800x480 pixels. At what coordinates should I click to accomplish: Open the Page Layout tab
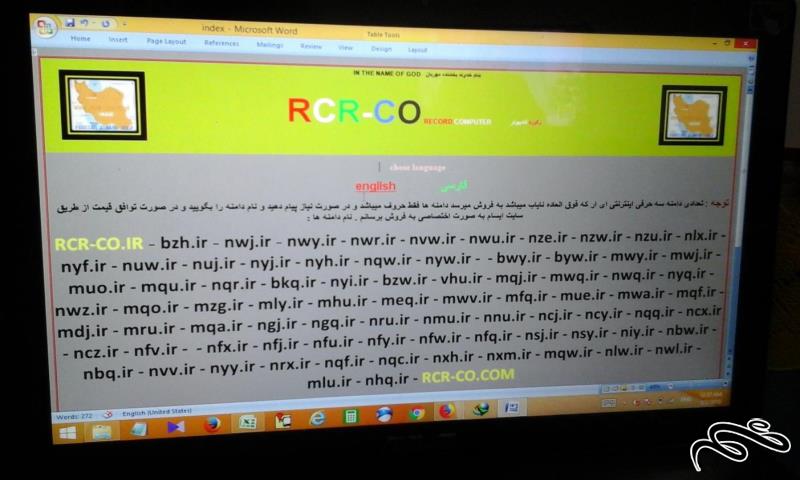(x=166, y=41)
